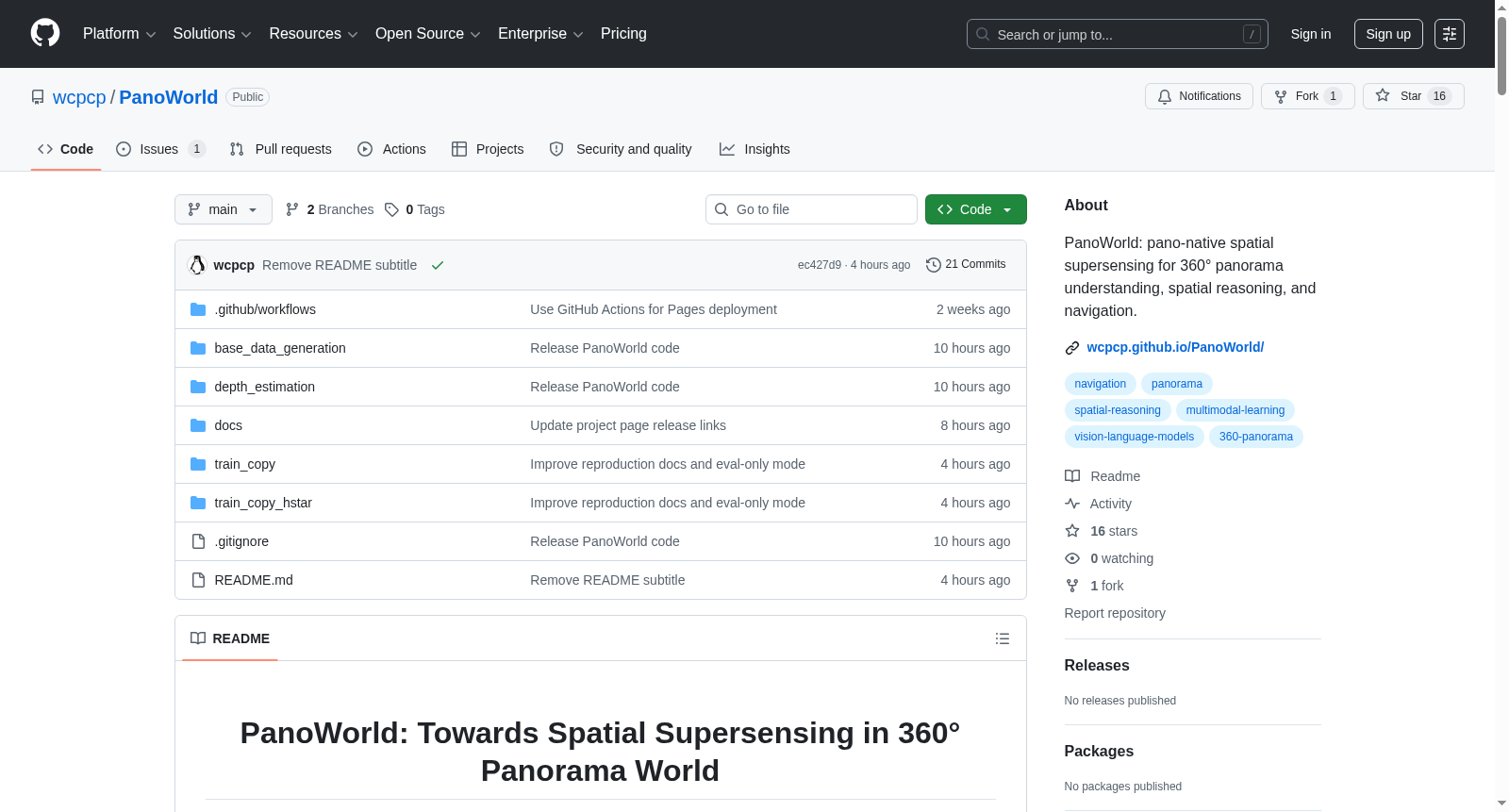Image resolution: width=1509 pixels, height=812 pixels.
Task: Click the book icon beside Readme
Action: pyautogui.click(x=1072, y=476)
